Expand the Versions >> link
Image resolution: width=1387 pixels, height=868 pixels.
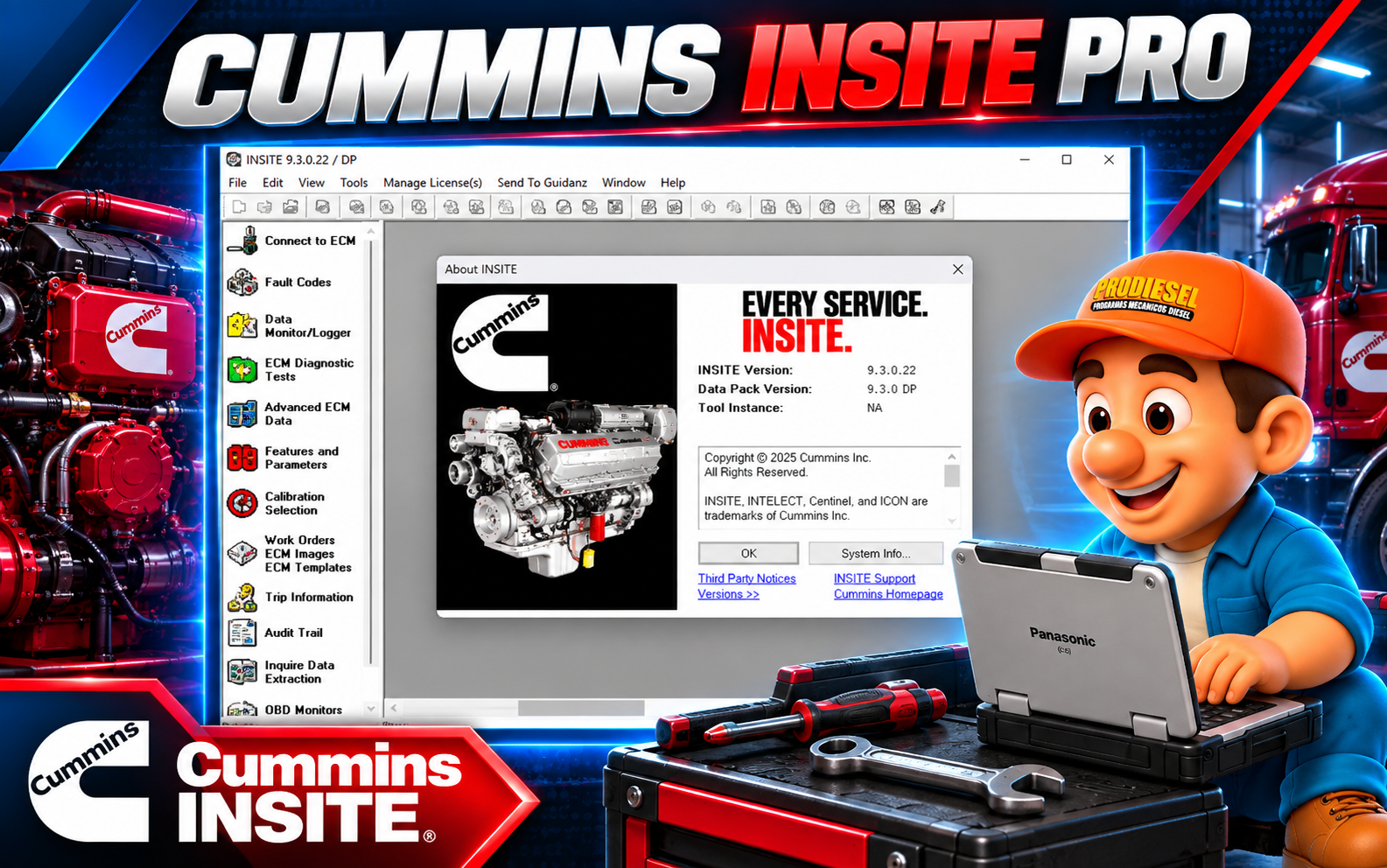(728, 594)
